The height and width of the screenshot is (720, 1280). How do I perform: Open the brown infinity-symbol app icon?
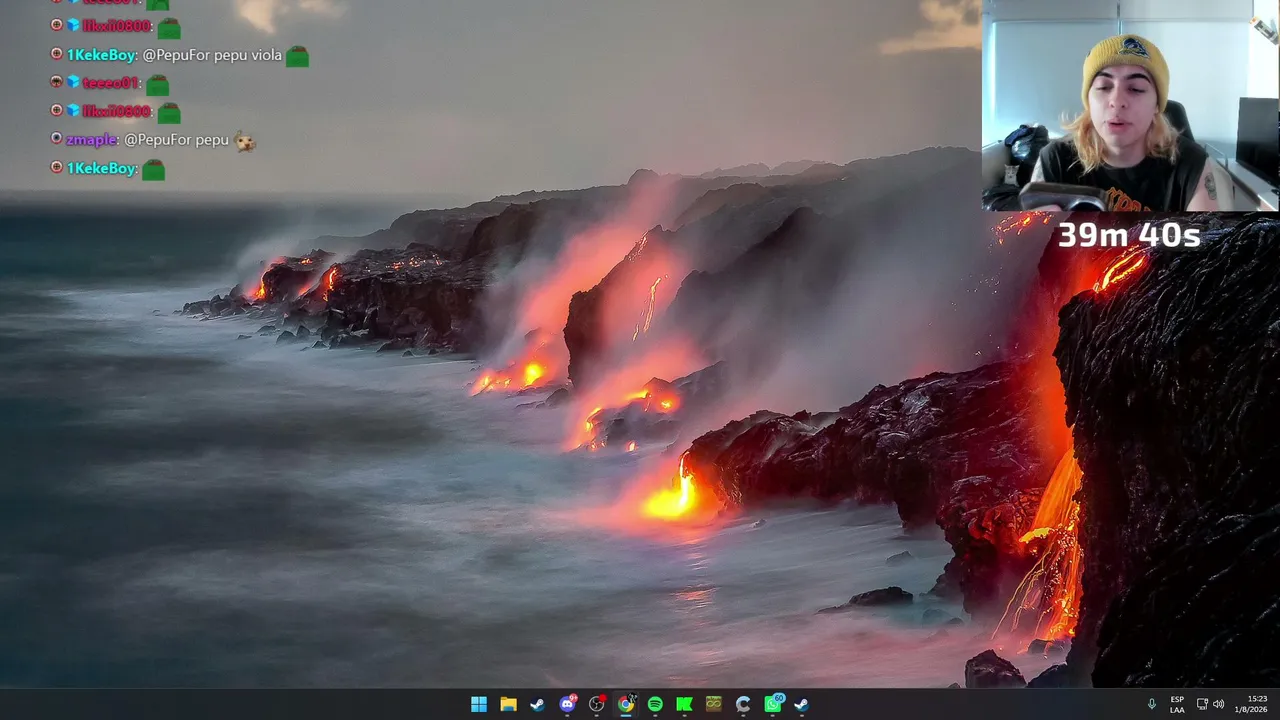(713, 704)
